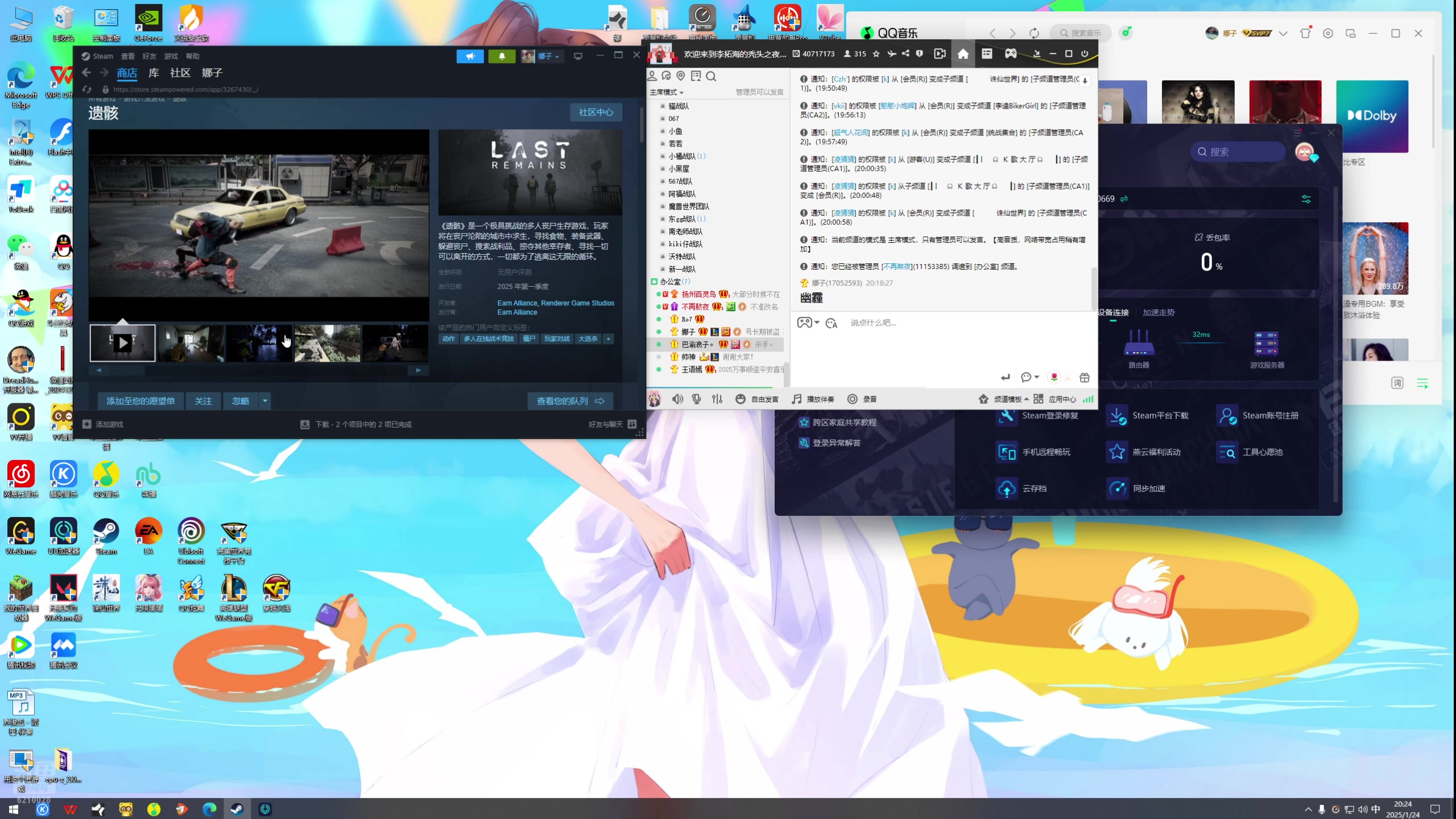The height and width of the screenshot is (819, 1456).
Task: Open the YY gamepad icon in title bar
Action: pyautogui.click(x=1011, y=53)
